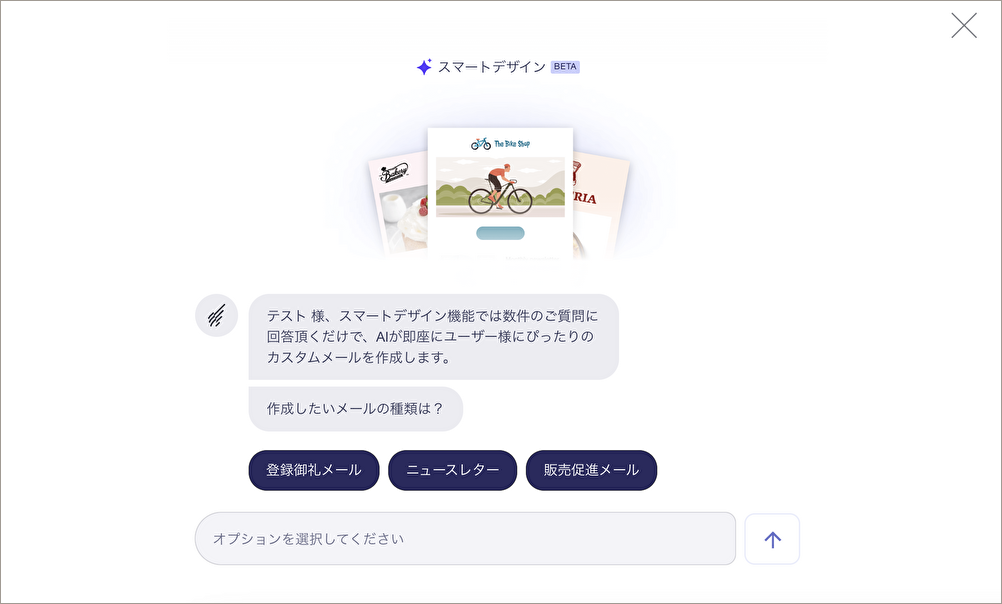
Task: Click the テスト 様 introduction message bubble
Action: tap(434, 337)
